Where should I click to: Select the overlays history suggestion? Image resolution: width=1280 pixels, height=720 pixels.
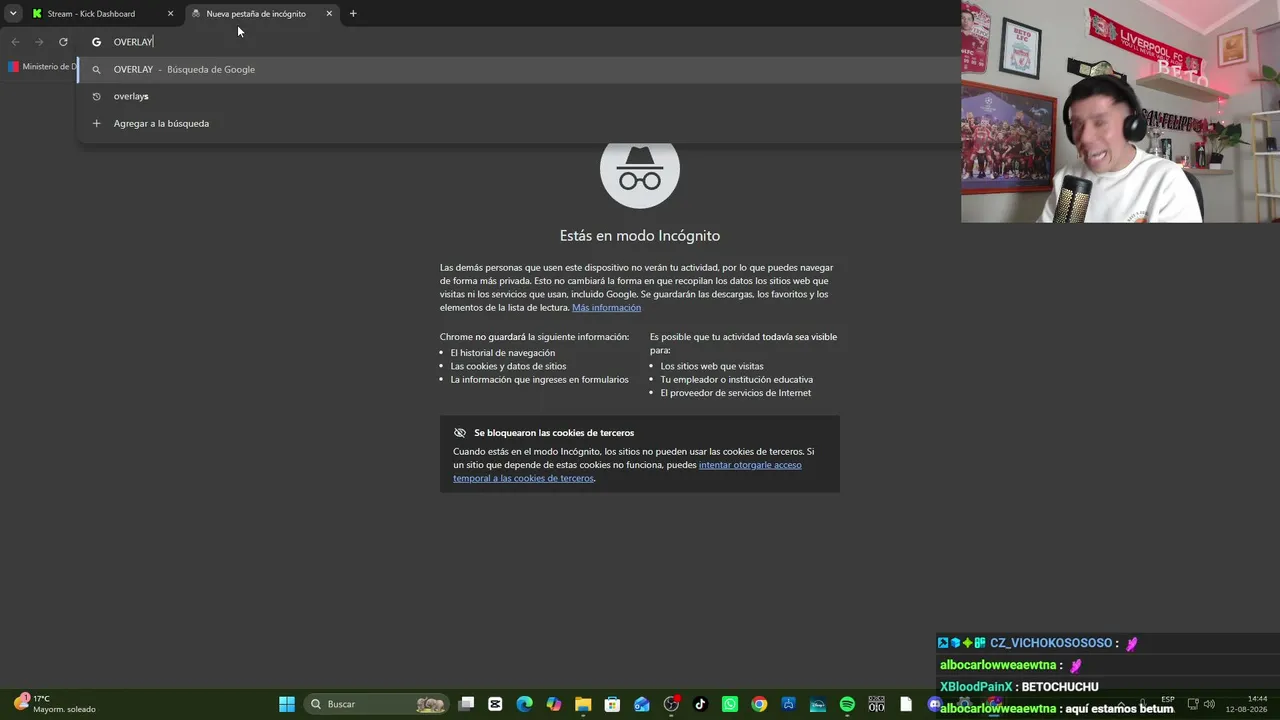[x=518, y=96]
